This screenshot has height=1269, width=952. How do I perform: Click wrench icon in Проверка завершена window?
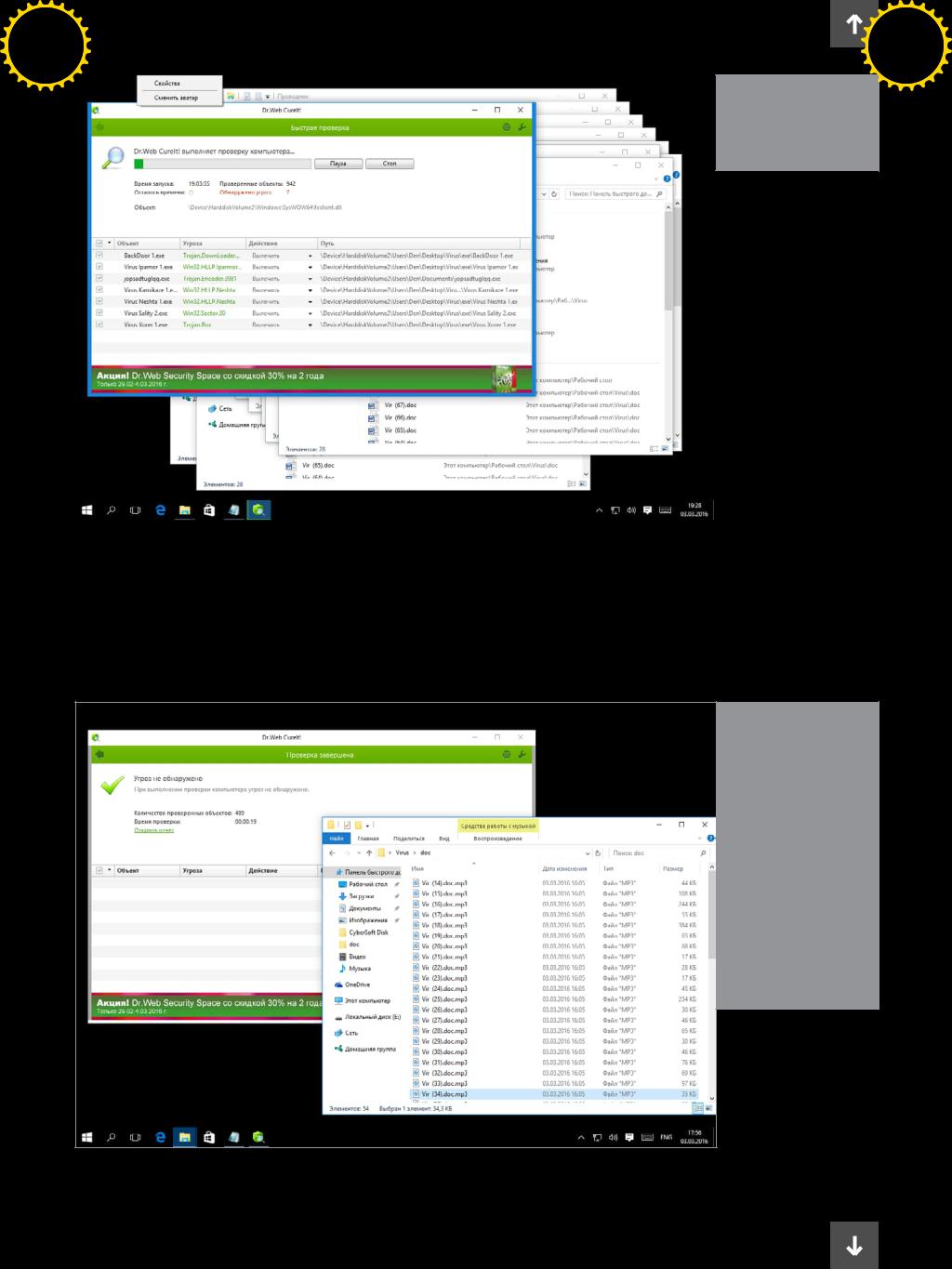[x=522, y=755]
